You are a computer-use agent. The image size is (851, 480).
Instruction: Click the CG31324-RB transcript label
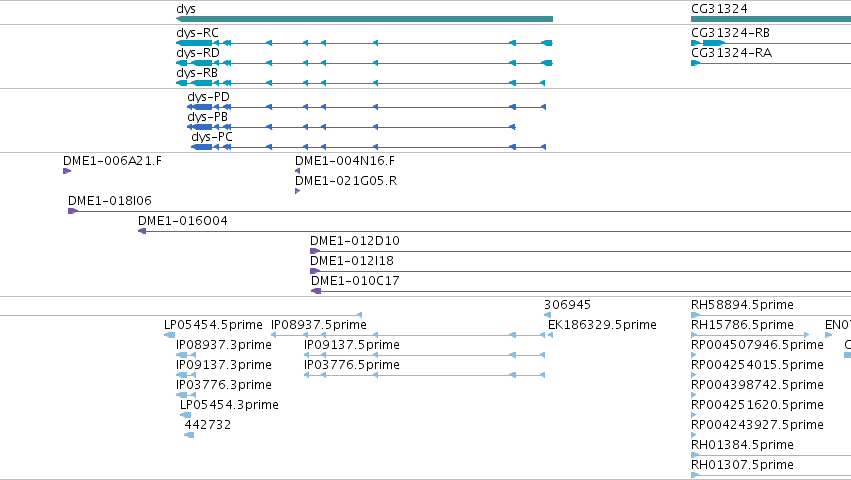click(x=730, y=33)
